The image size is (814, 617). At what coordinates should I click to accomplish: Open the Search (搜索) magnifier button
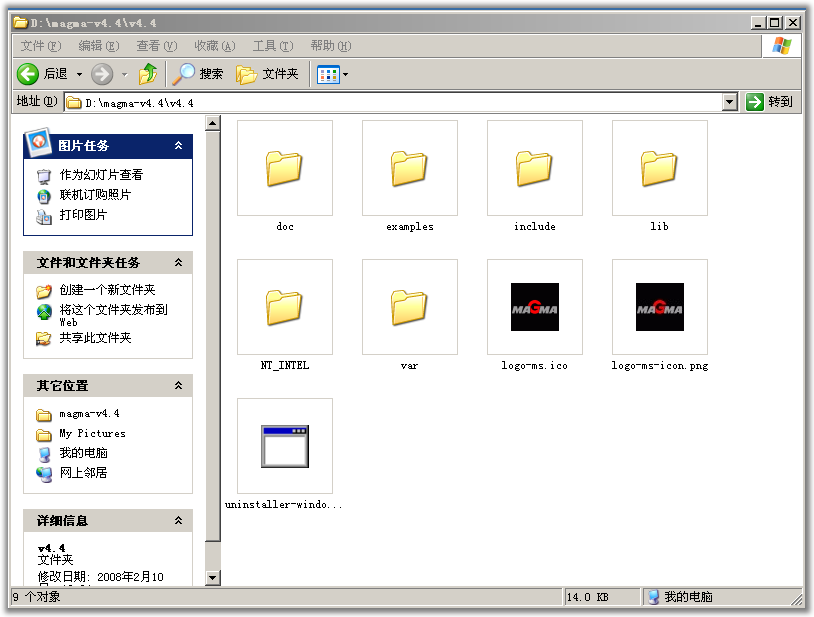point(198,74)
